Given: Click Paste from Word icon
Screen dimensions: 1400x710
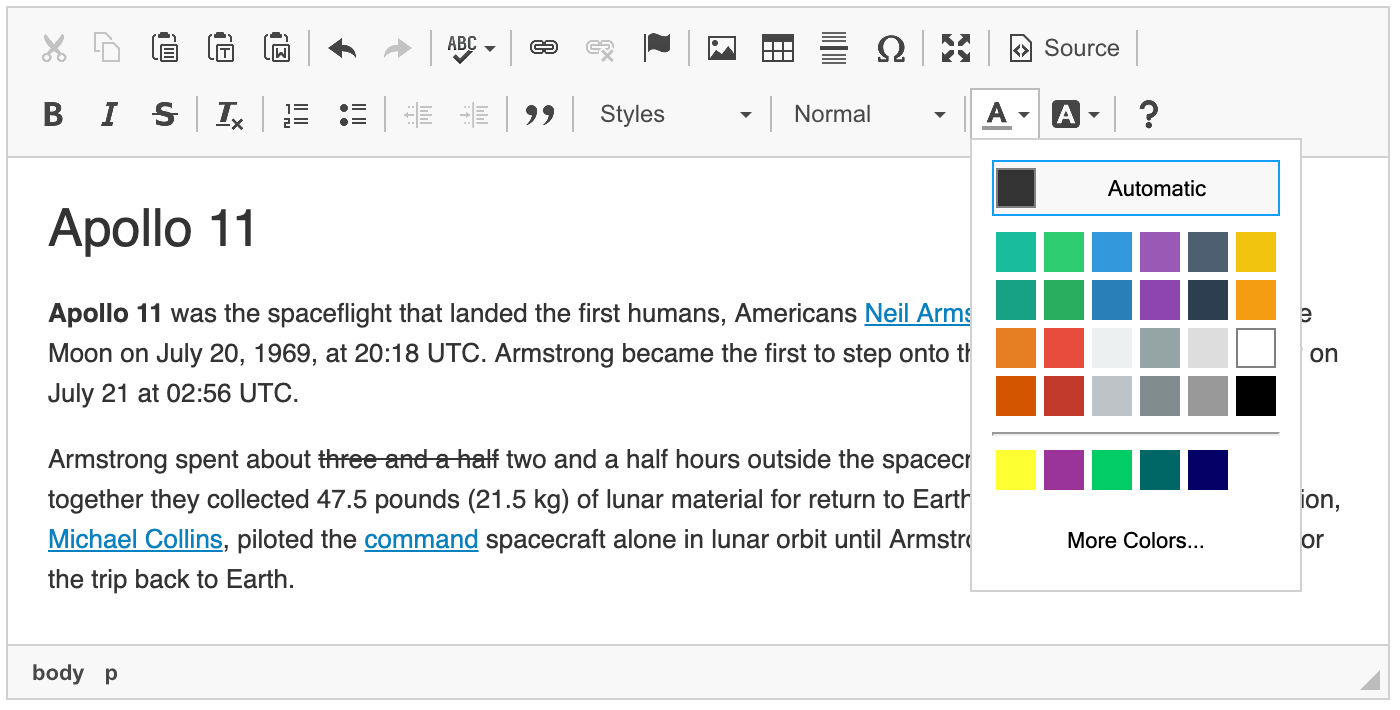Looking at the screenshot, I should (277, 48).
